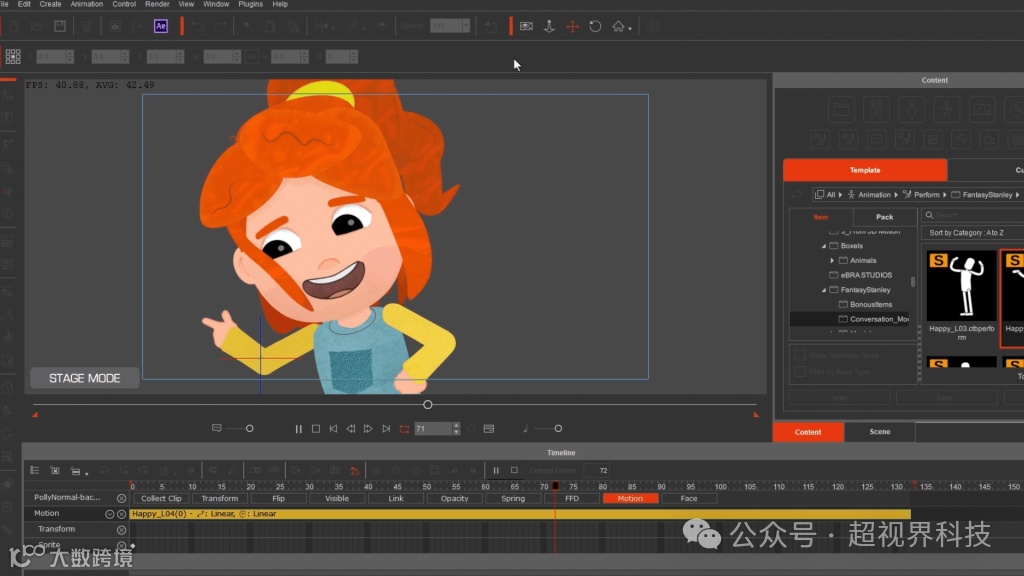Click the home reset view icon
This screenshot has height=576, width=1024.
click(x=619, y=26)
